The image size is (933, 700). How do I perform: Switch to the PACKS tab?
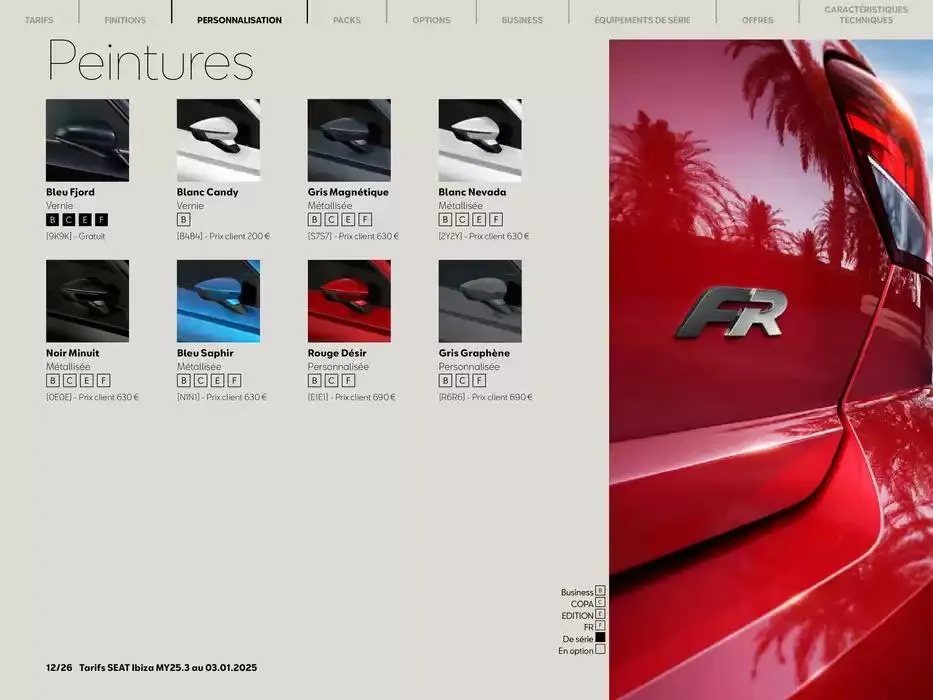(347, 18)
